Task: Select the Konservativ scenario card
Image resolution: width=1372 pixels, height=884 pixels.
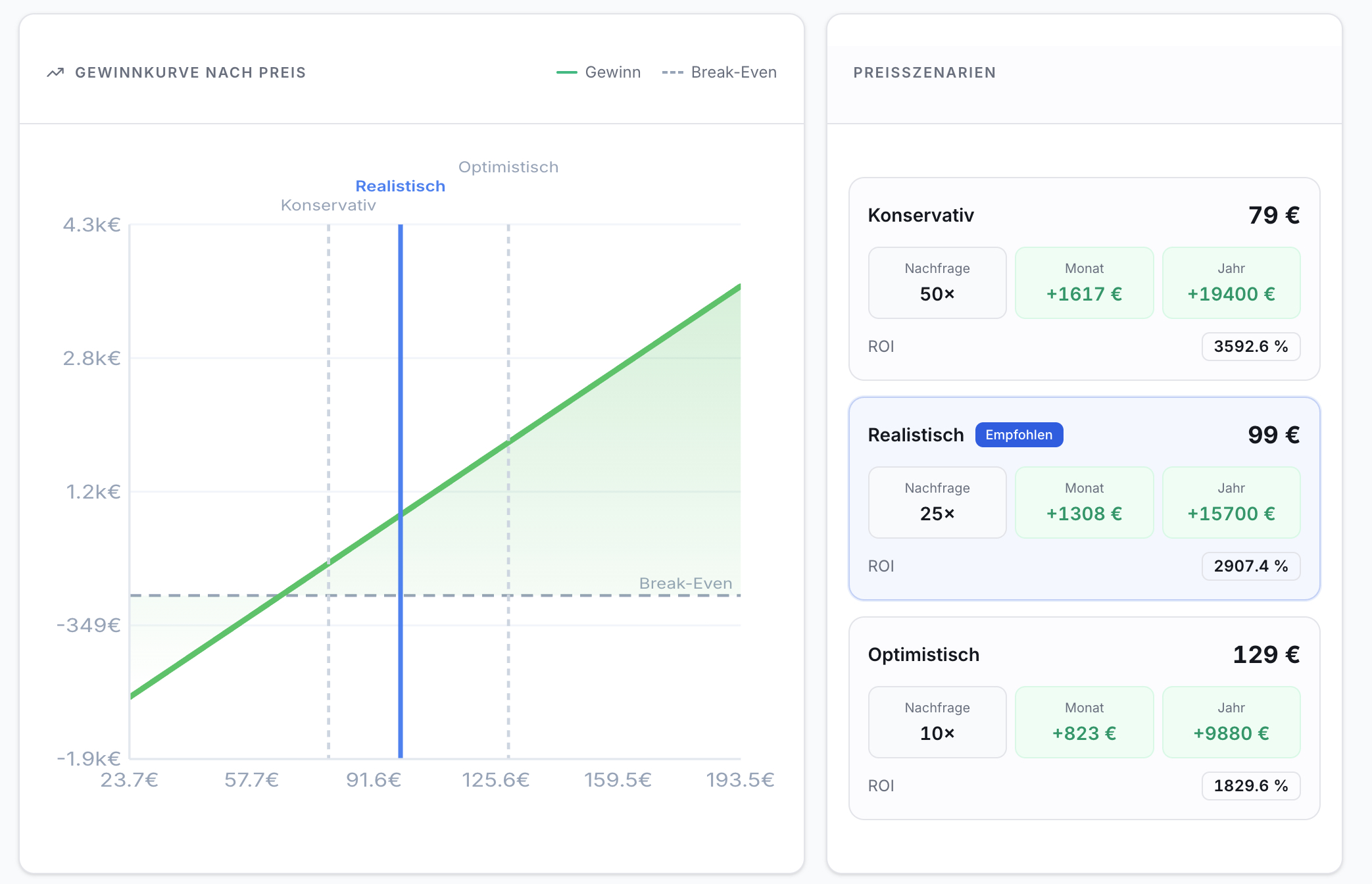Action: (1084, 279)
